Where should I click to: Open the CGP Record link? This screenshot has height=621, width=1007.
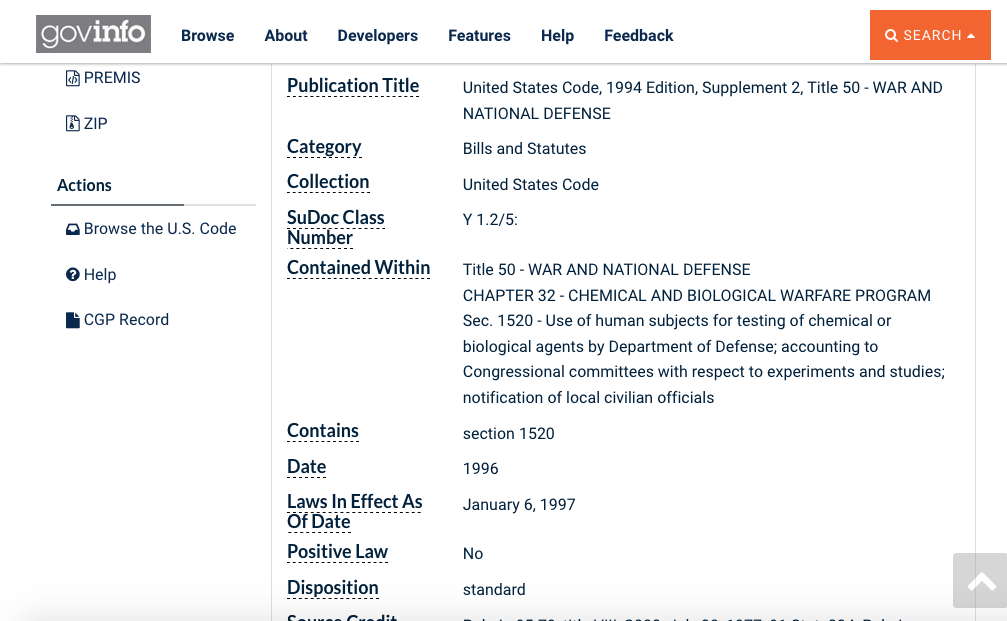[126, 320]
